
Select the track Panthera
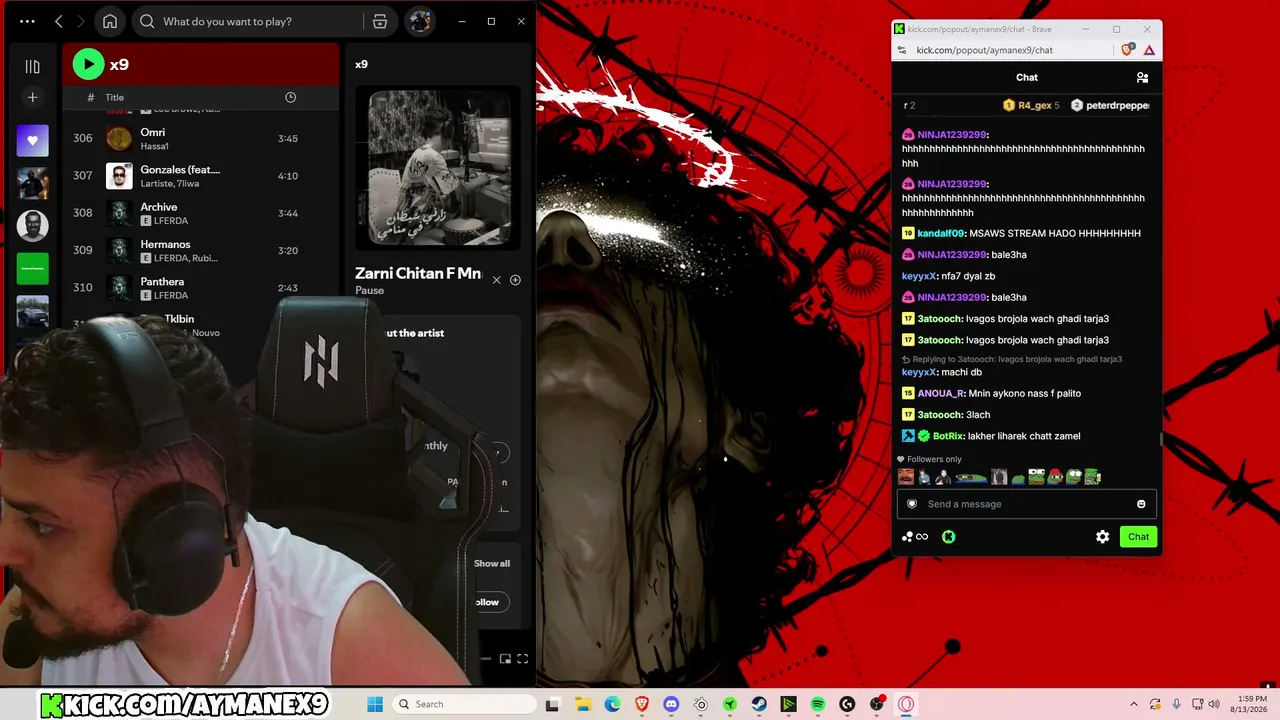click(200, 287)
